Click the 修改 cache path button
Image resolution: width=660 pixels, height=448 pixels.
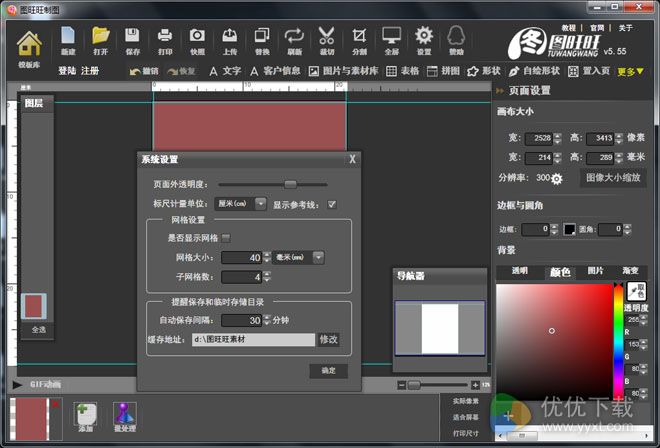[x=329, y=339]
